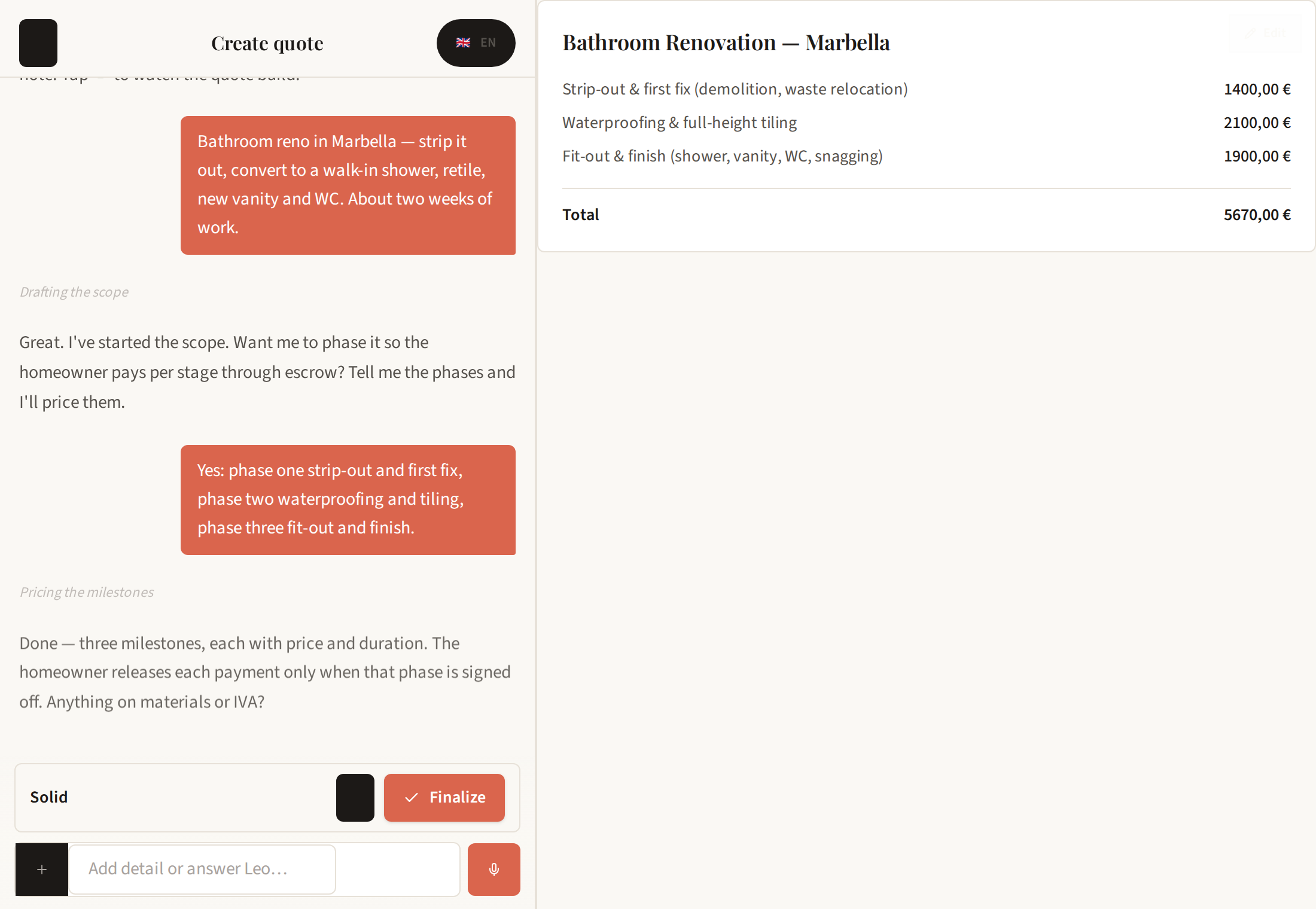Screen dimensions: 1316x909
Task: Click the 1900,00 € price
Action: pyautogui.click(x=1257, y=156)
